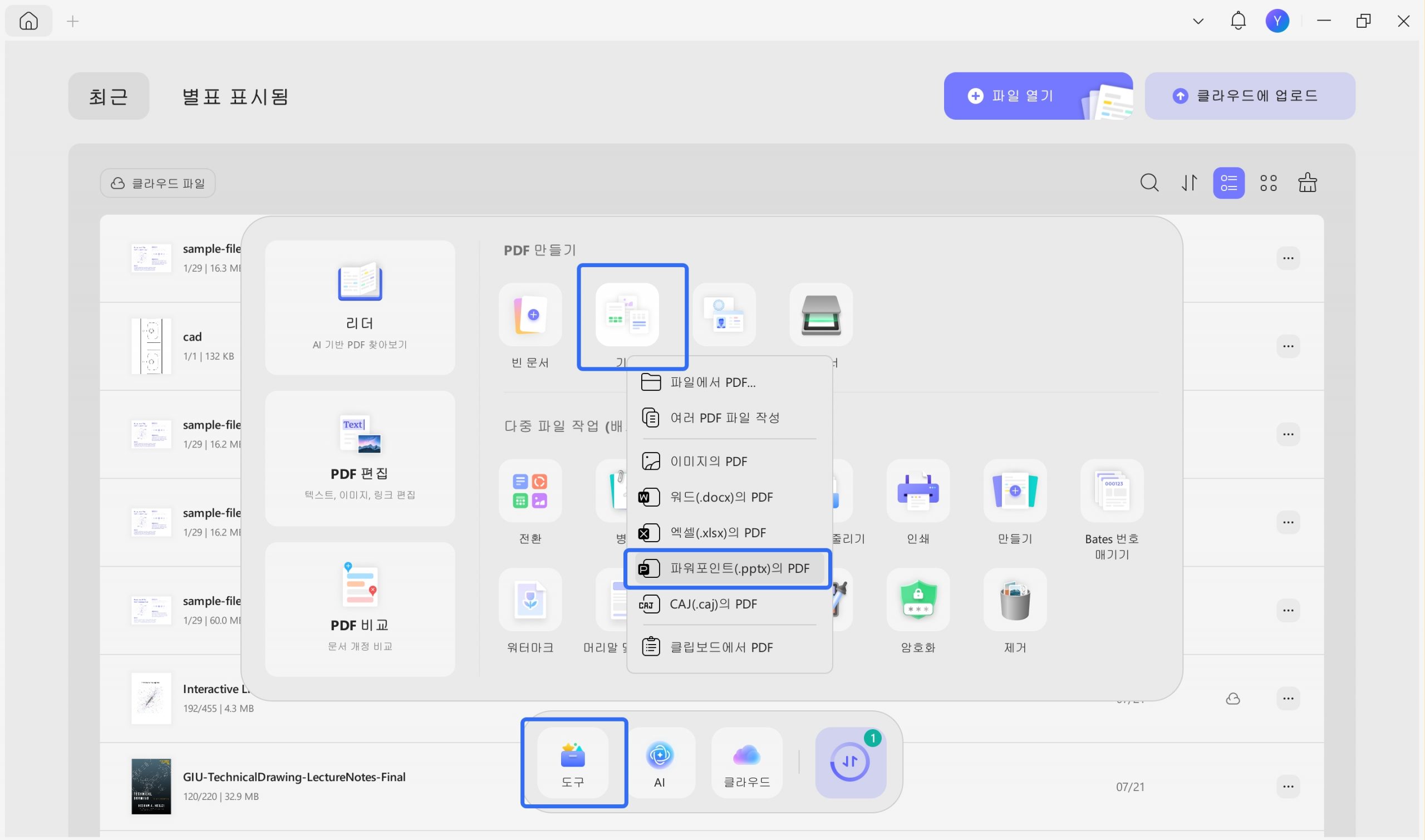Open more options for cad row

[x=1288, y=346]
